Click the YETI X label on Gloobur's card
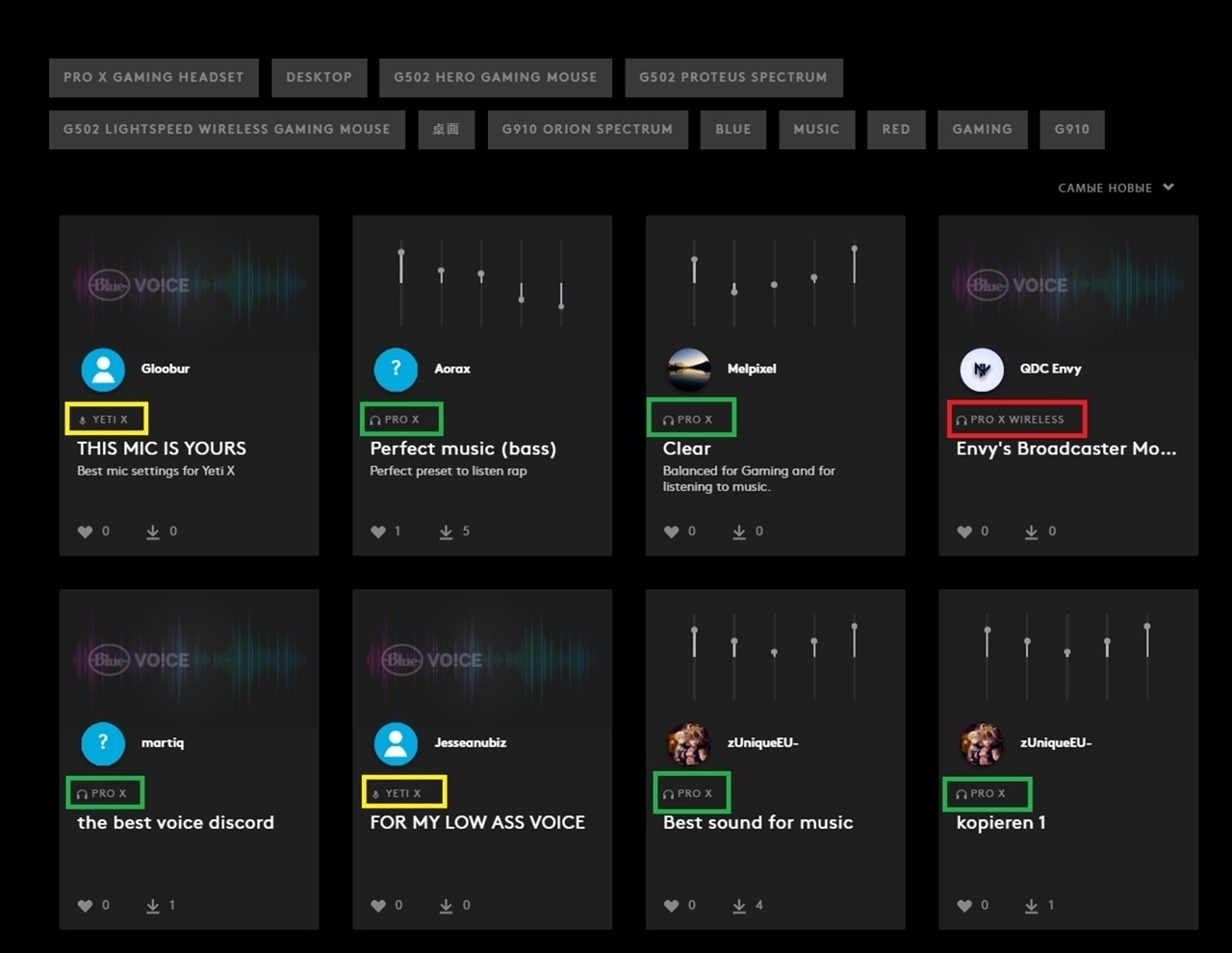1232x953 pixels. tap(104, 420)
